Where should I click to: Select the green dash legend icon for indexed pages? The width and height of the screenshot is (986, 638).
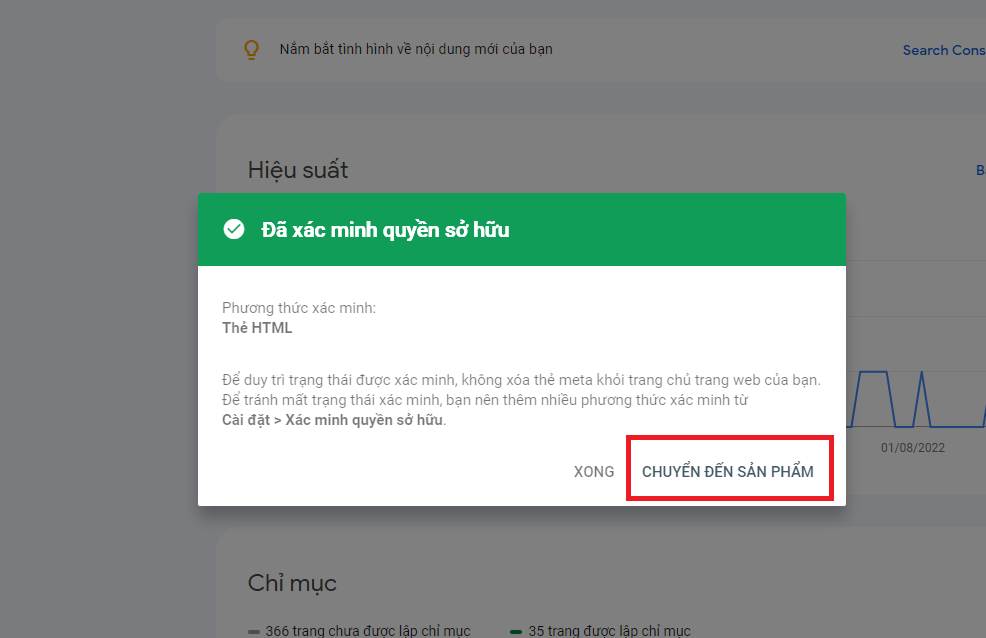(x=516, y=631)
